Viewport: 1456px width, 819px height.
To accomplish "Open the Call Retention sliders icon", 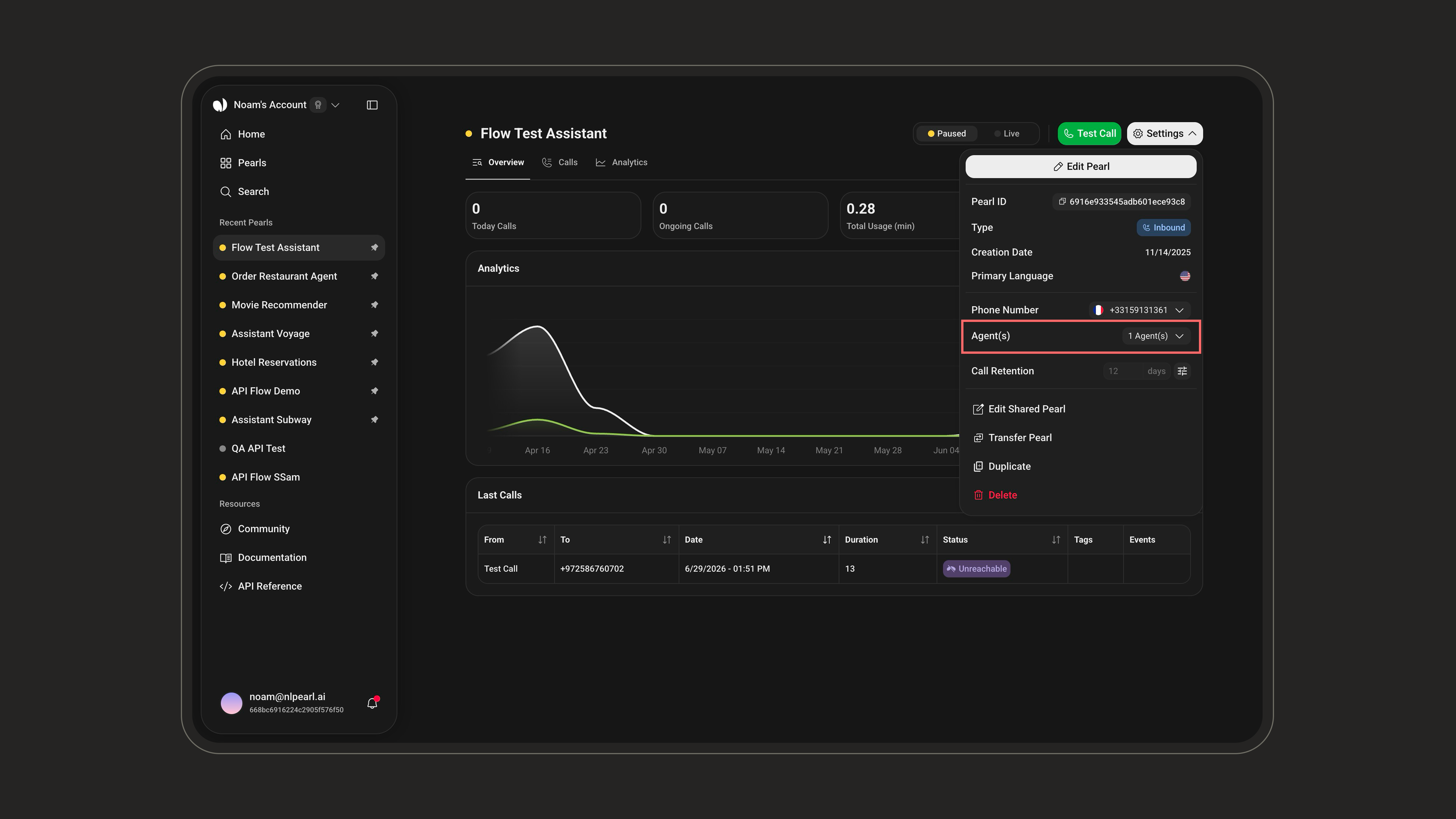I will pos(1182,371).
